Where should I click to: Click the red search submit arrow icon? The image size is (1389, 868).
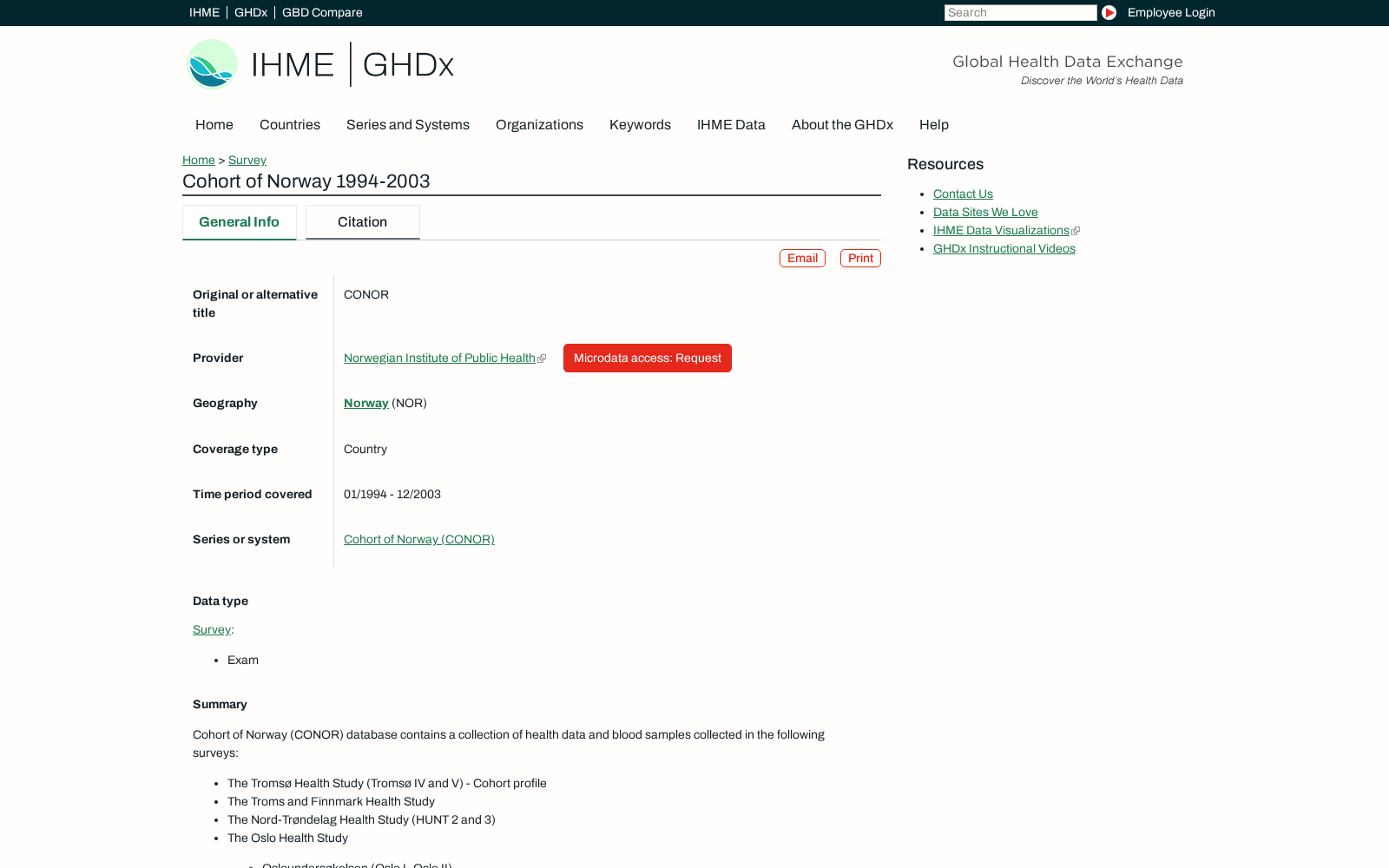pos(1109,12)
